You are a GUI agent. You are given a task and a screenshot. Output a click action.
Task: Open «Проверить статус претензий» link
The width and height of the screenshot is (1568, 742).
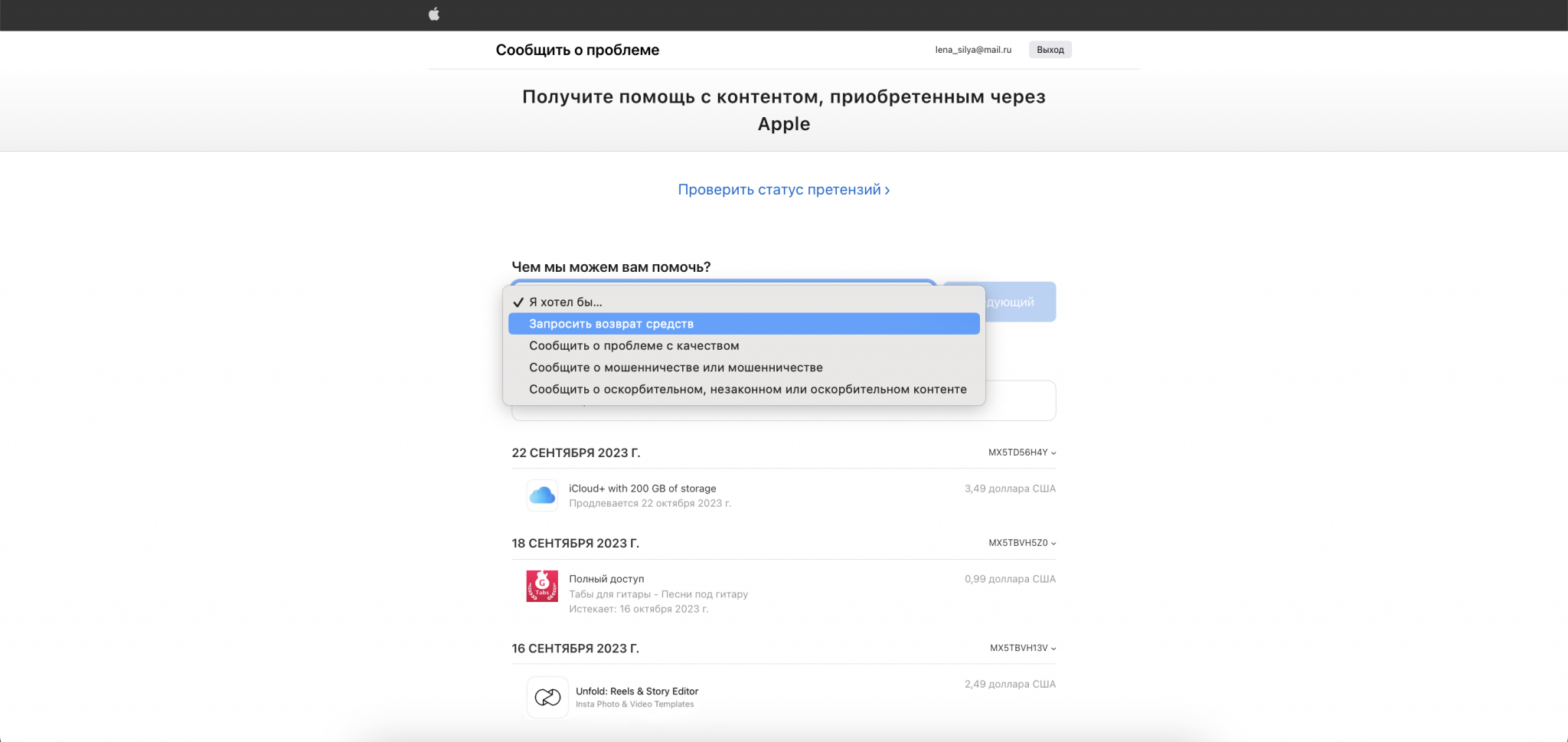[783, 189]
